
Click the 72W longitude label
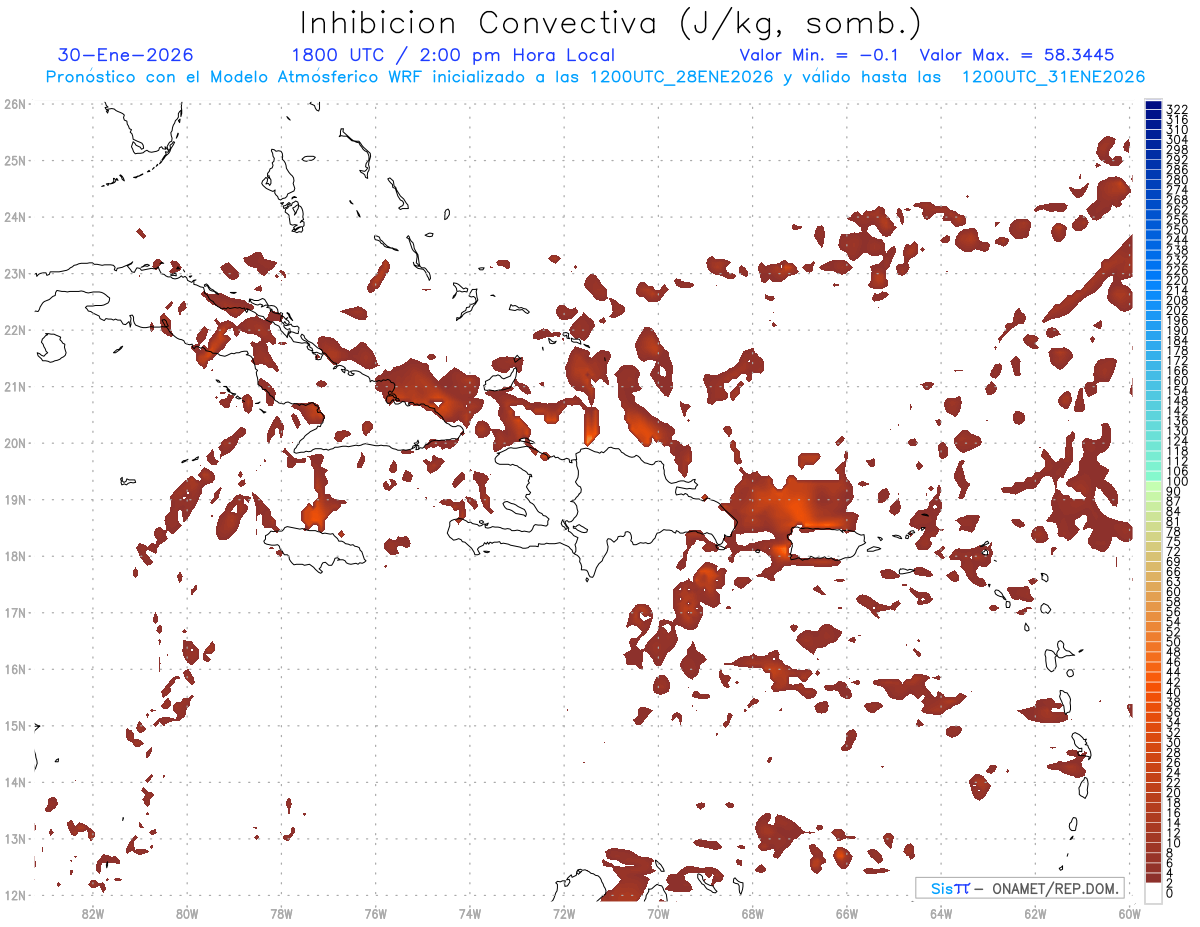click(564, 912)
